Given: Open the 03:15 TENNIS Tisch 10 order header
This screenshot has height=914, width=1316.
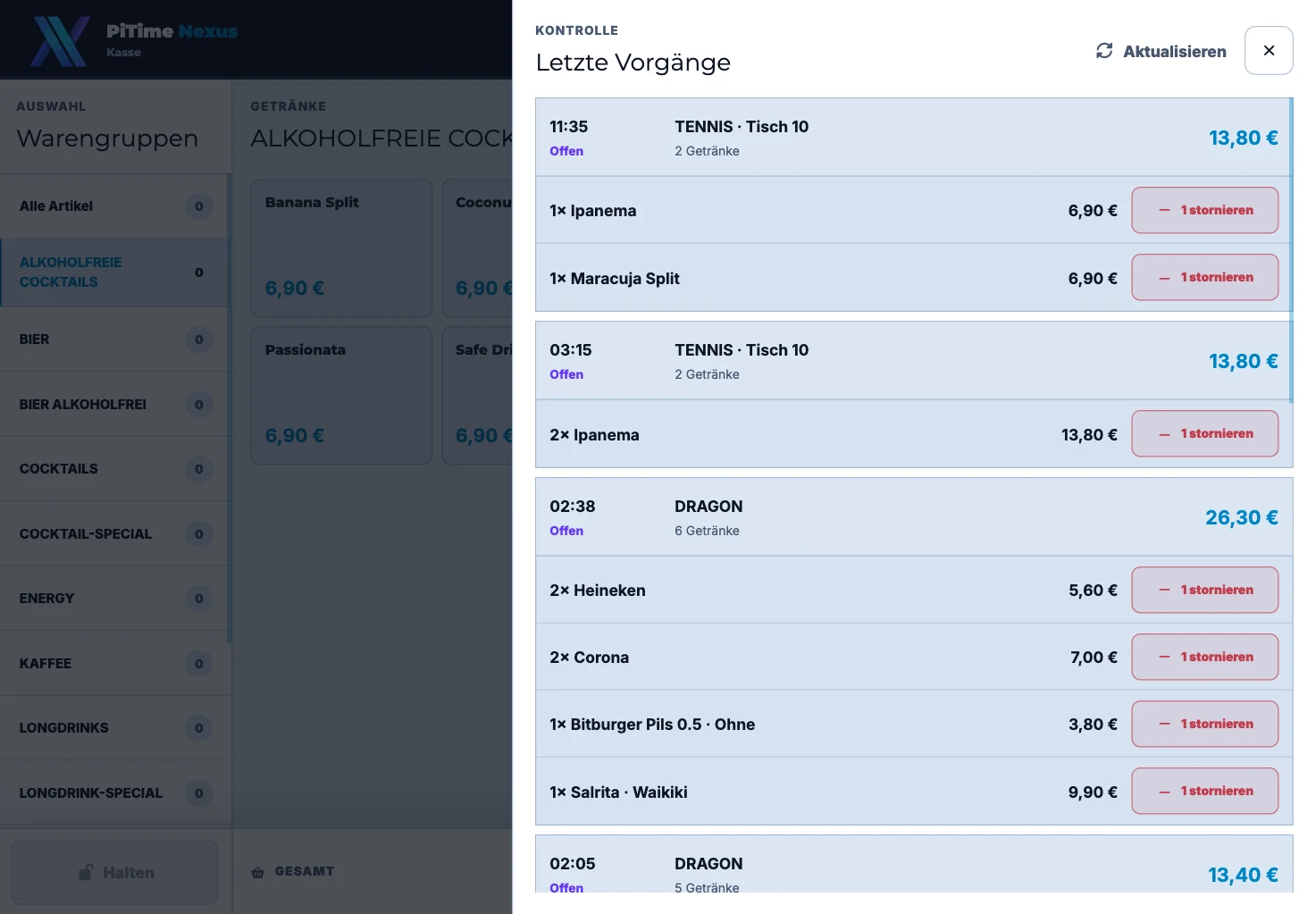Looking at the screenshot, I should [x=913, y=361].
